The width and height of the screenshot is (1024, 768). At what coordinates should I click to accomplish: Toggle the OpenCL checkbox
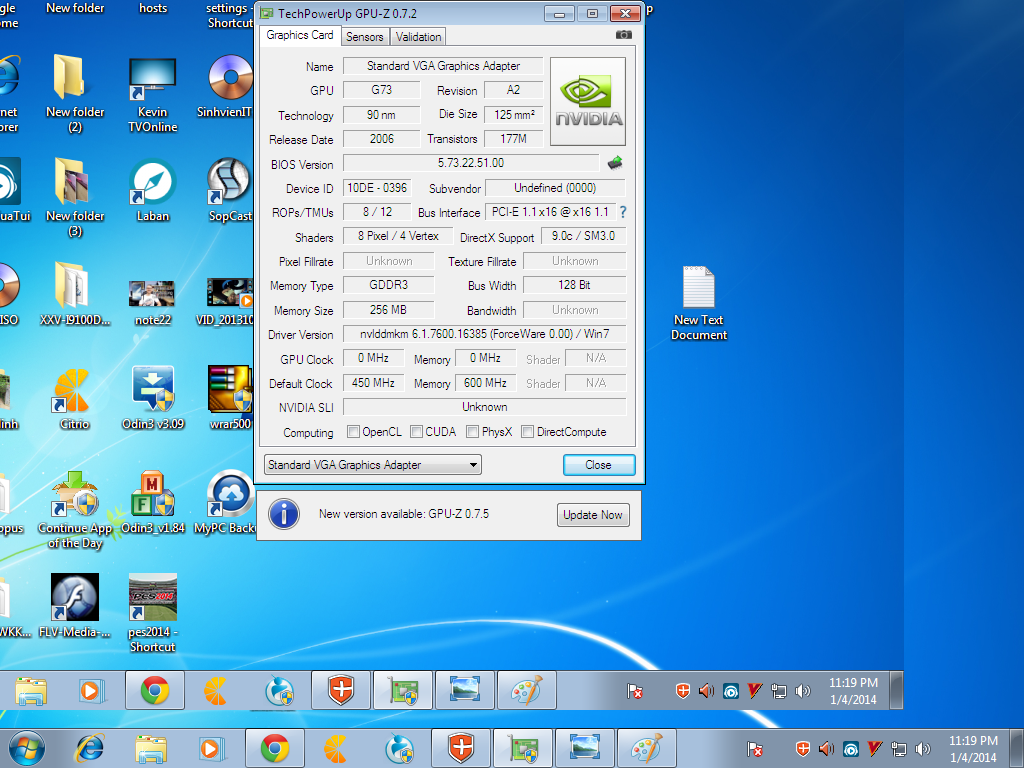(353, 432)
